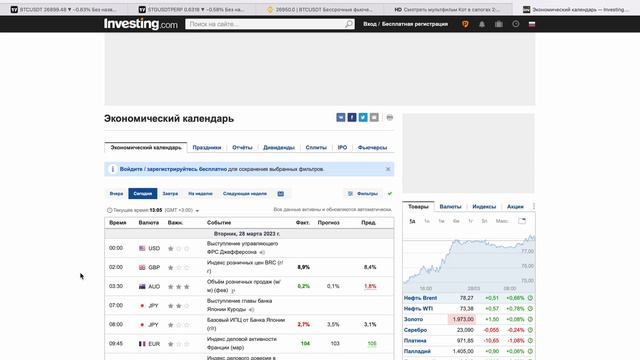Click clock icon in Нефть Brent row
This screenshot has width=640, height=360.
pos(530,298)
